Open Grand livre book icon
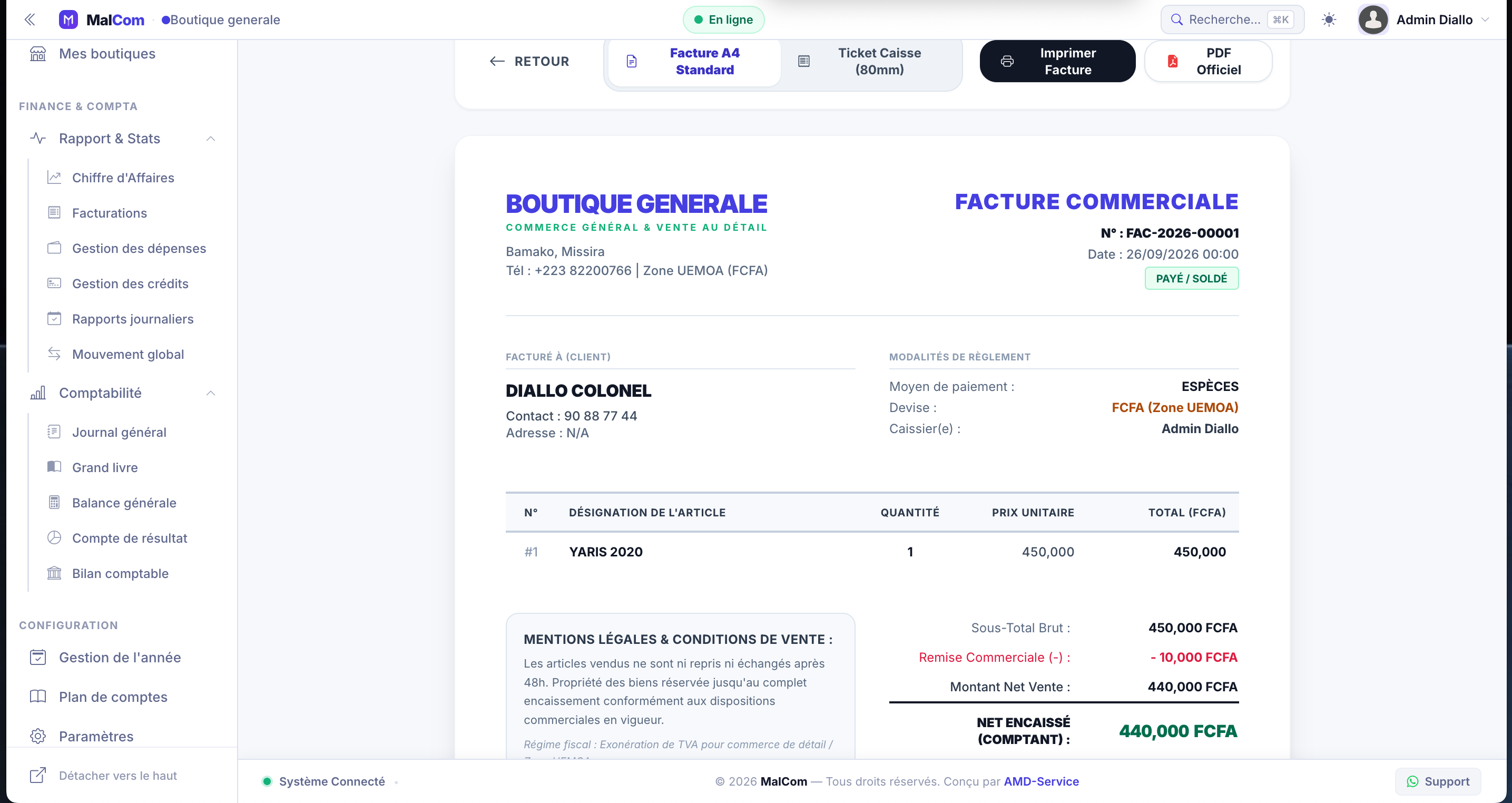 click(x=54, y=467)
